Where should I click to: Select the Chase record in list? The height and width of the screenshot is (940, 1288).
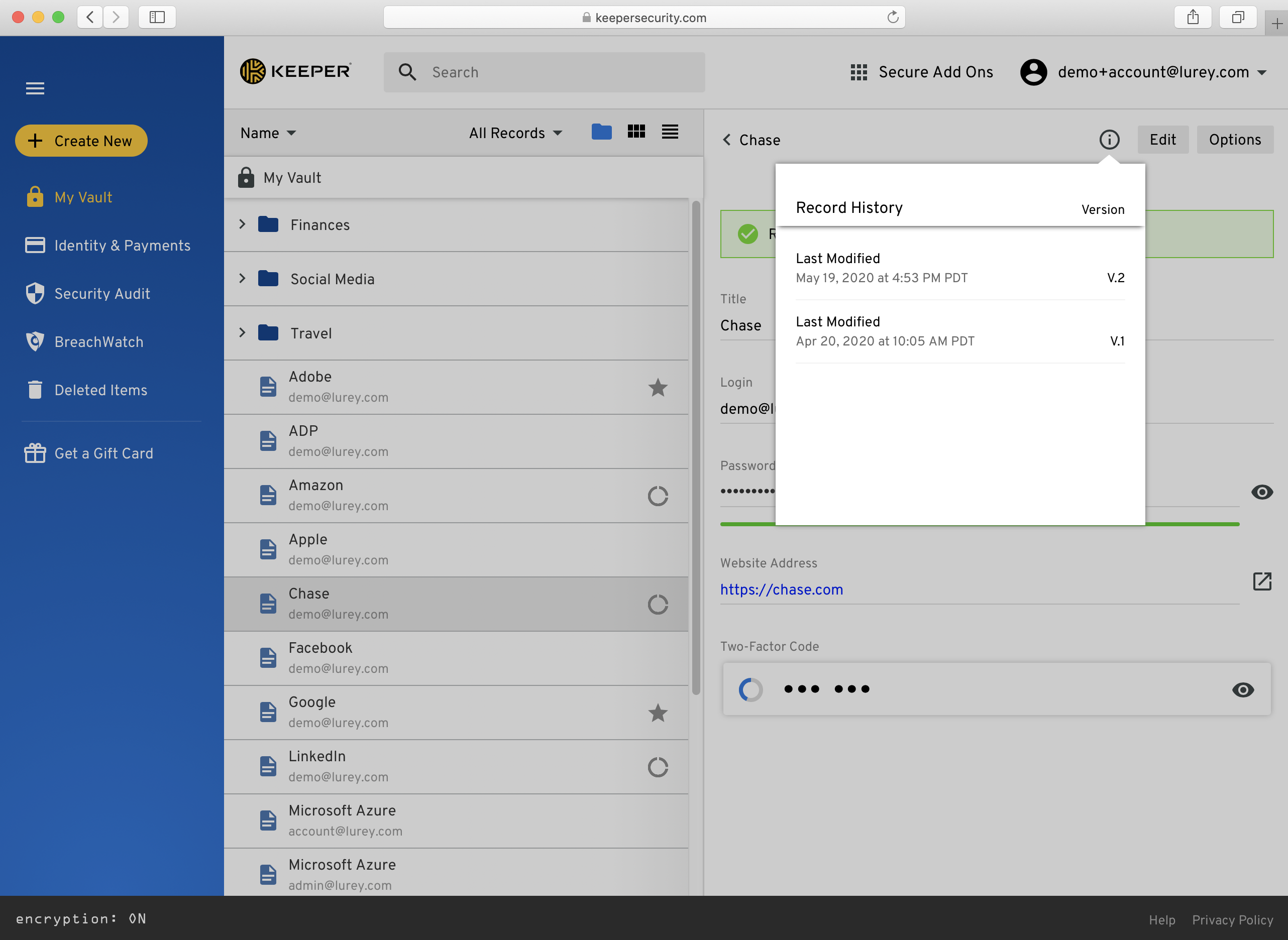456,604
